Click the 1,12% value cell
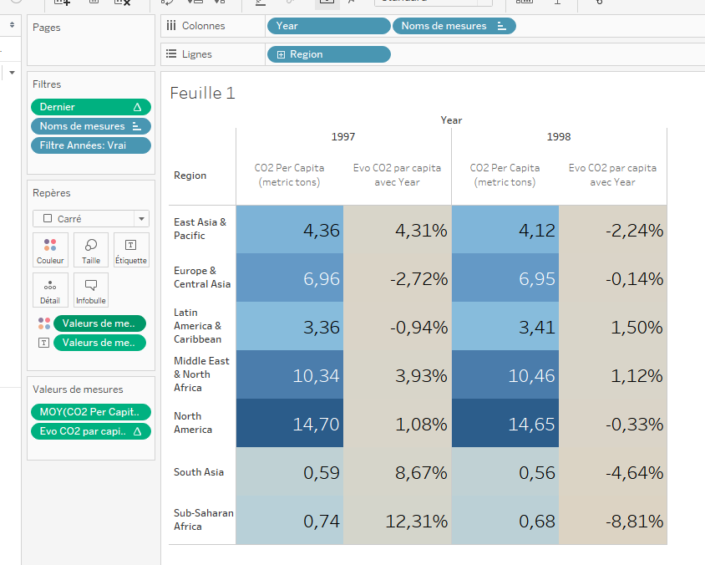Screen dimensions: 705x565 tap(613, 375)
